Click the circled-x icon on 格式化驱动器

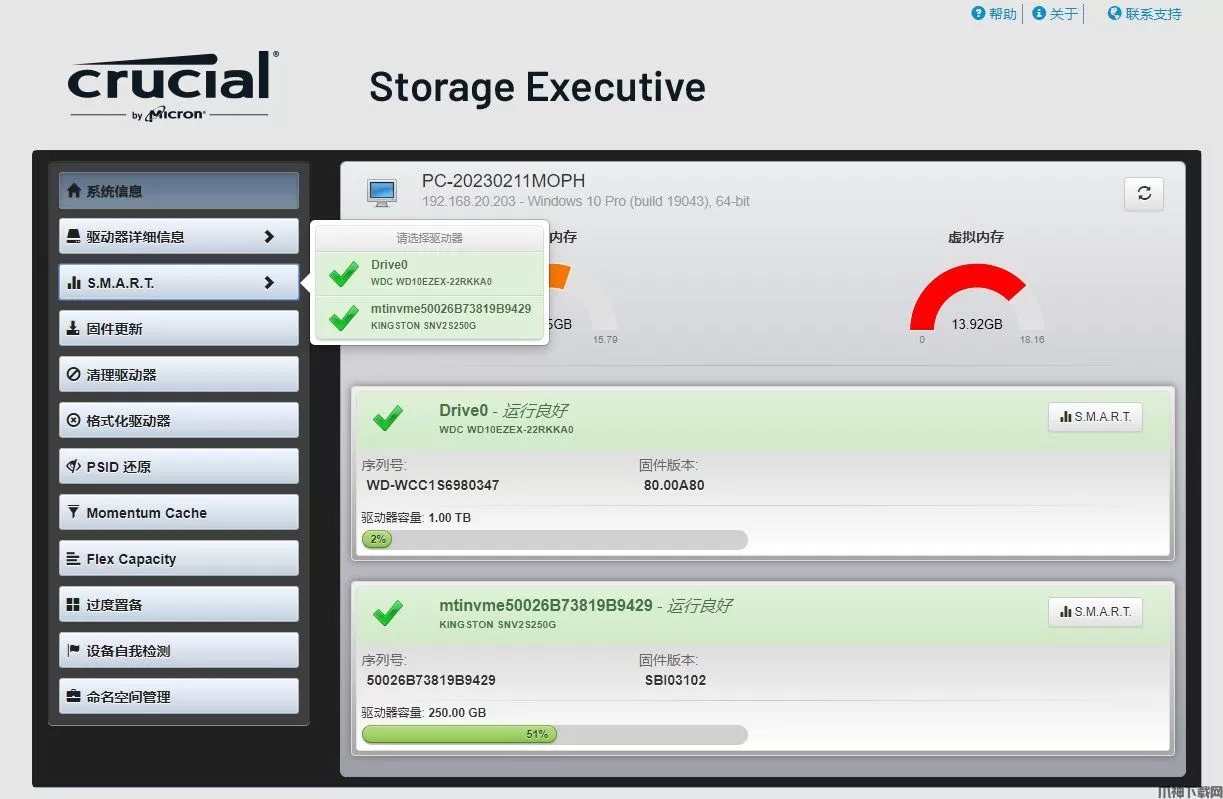(73, 420)
